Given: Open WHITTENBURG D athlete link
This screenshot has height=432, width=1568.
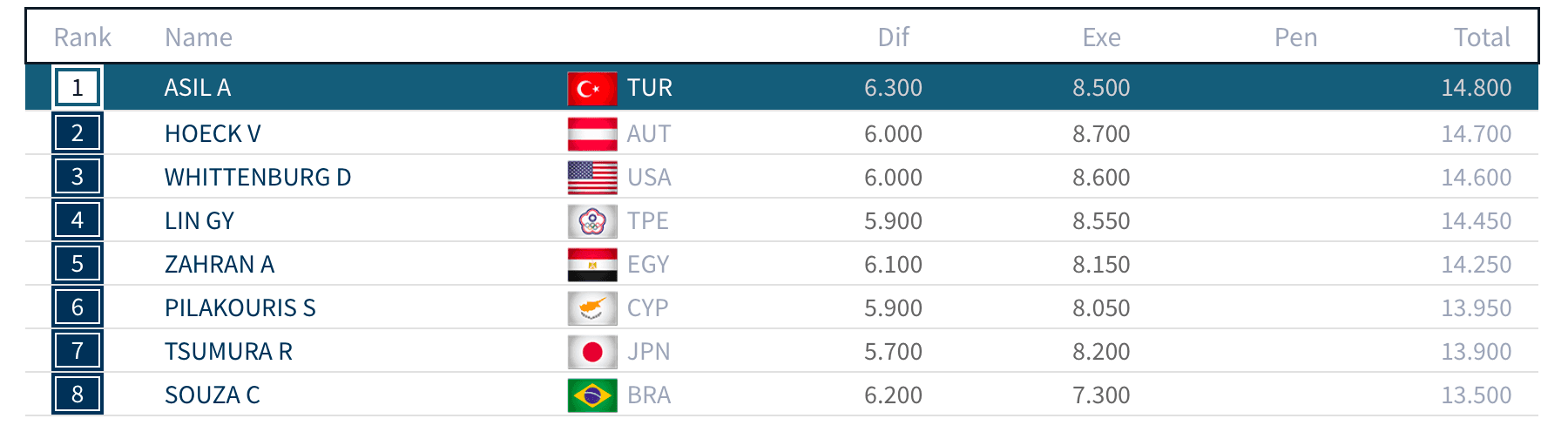Looking at the screenshot, I should [x=258, y=178].
